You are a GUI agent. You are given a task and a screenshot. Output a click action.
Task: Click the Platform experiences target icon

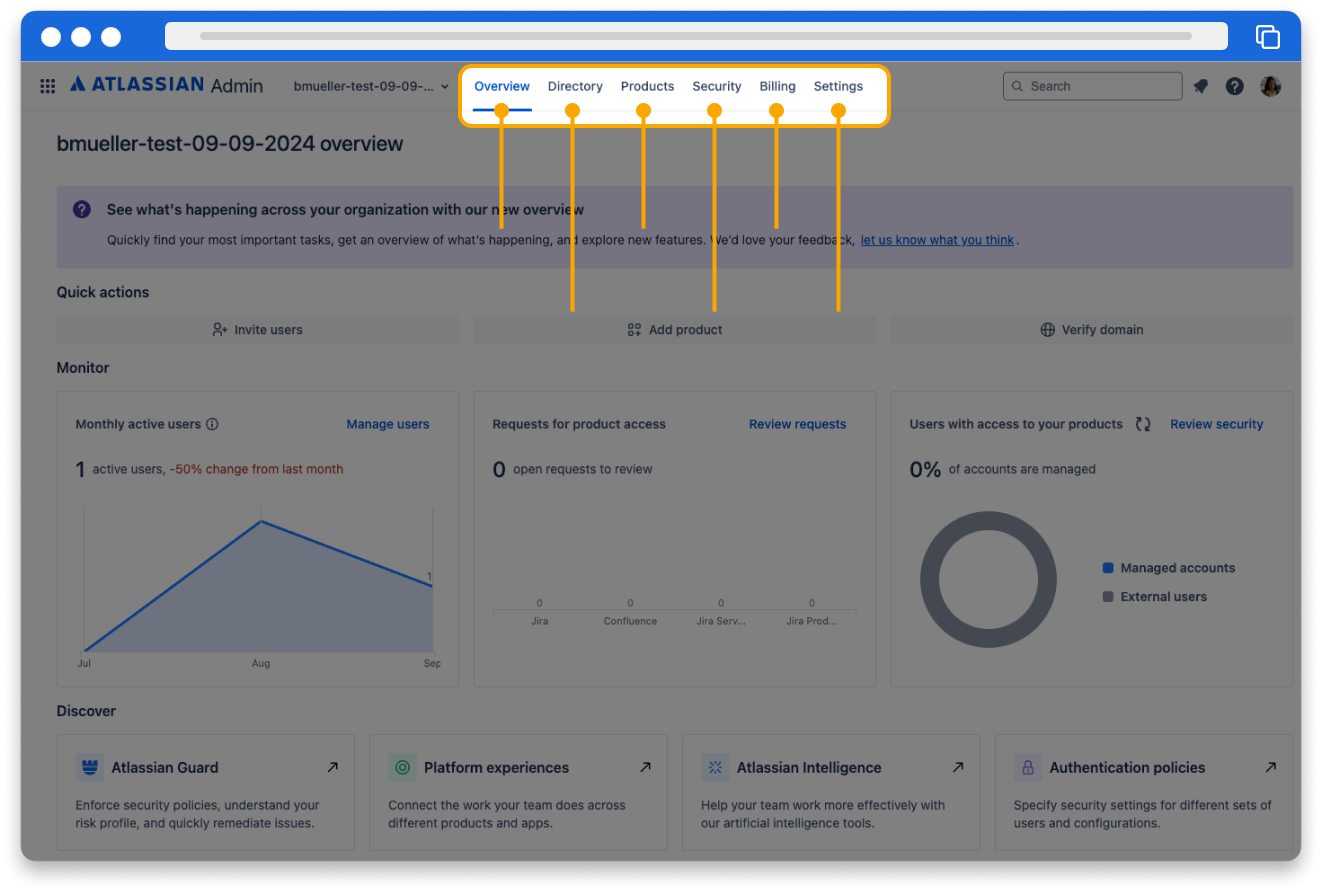(403, 768)
